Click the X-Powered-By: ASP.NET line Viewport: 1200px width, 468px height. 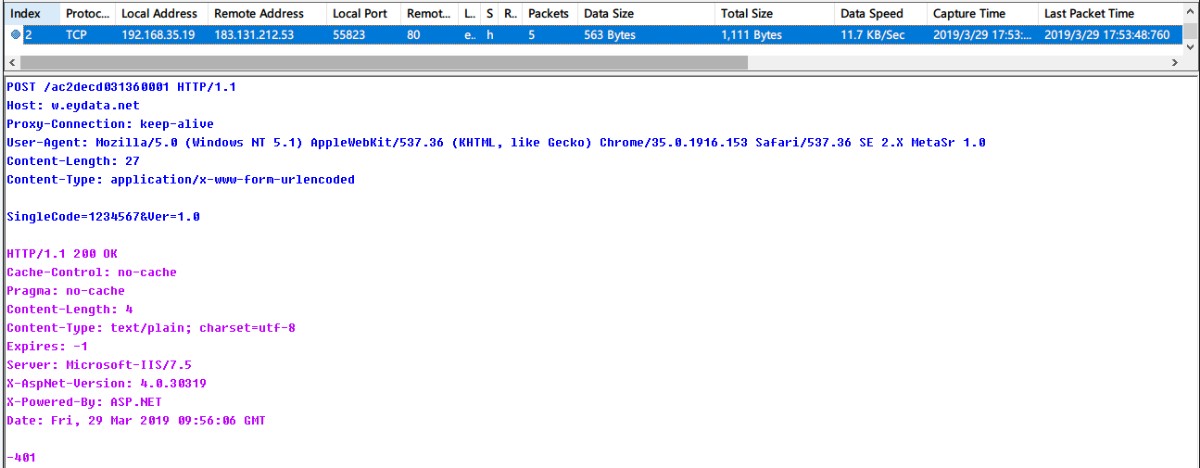[x=84, y=403]
